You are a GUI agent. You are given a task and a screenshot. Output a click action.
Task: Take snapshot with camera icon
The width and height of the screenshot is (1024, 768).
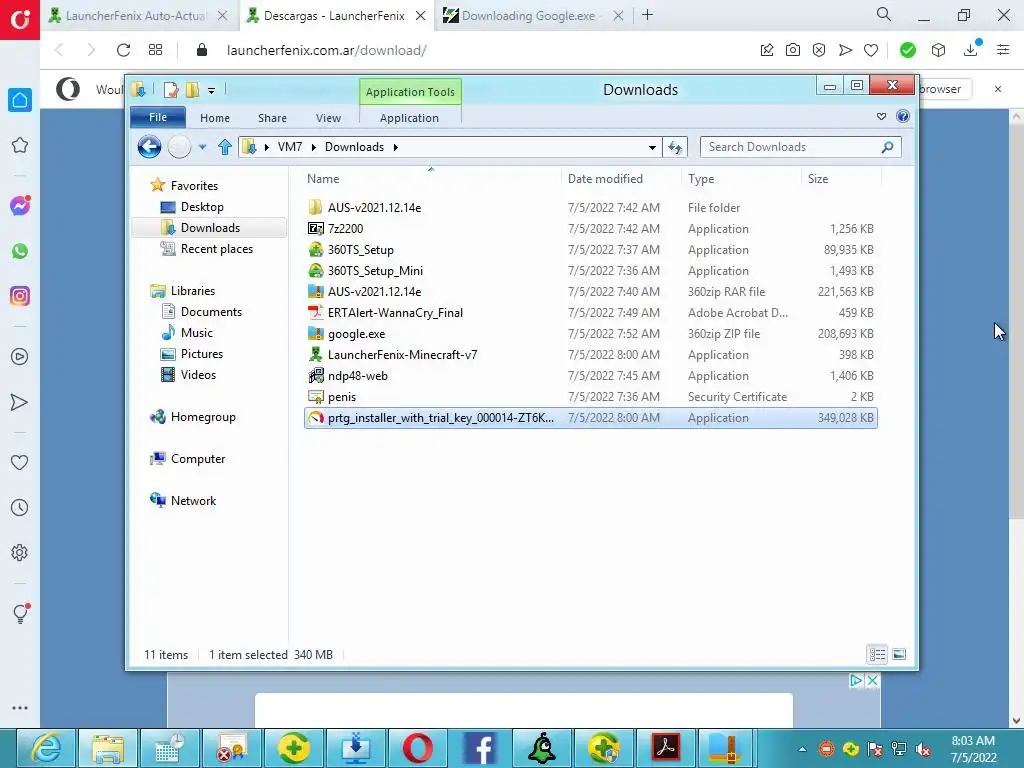(x=793, y=50)
